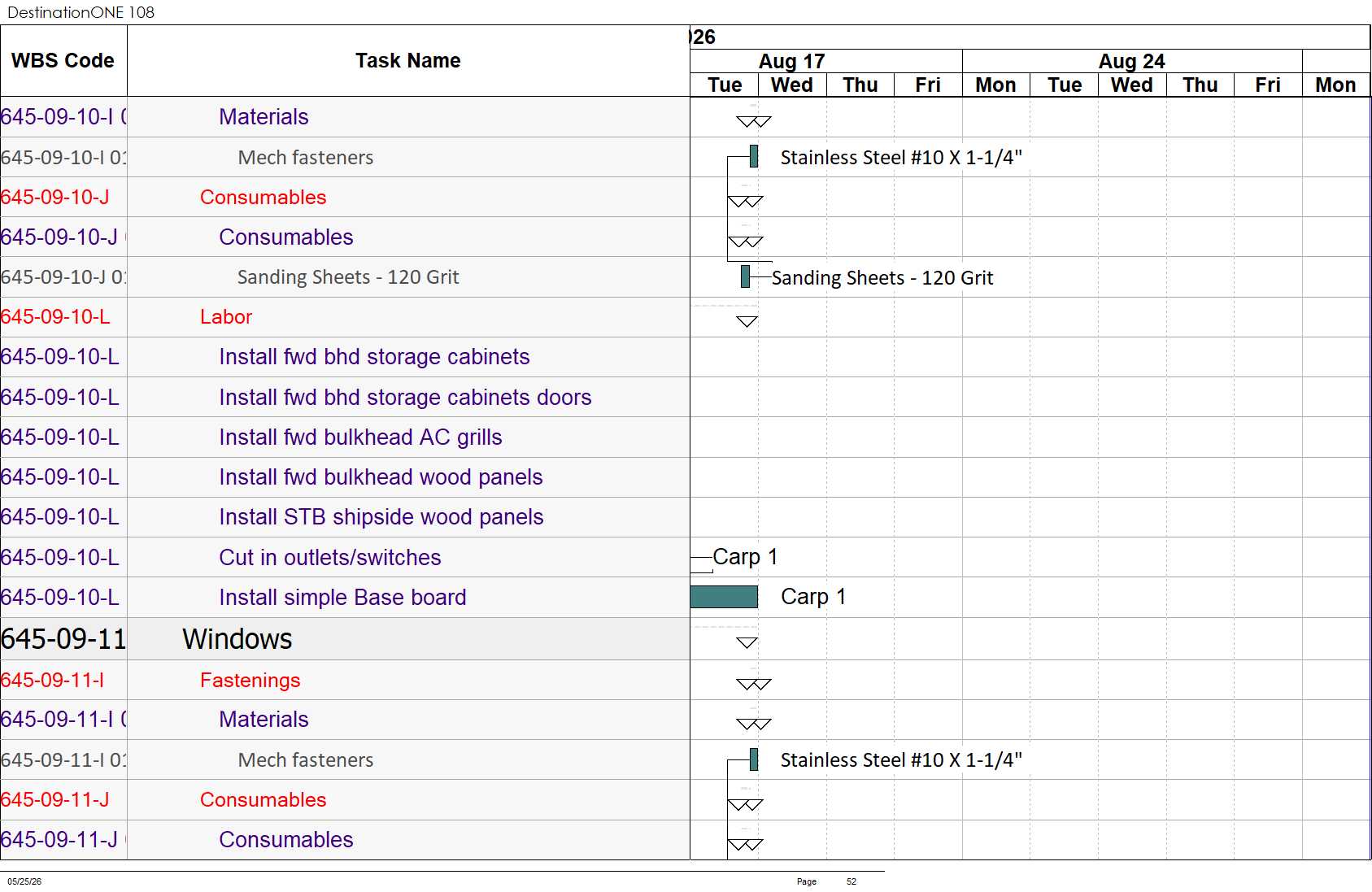The width and height of the screenshot is (1372, 892).
Task: Click the first Mech fasteners task bar
Action: pos(754,156)
